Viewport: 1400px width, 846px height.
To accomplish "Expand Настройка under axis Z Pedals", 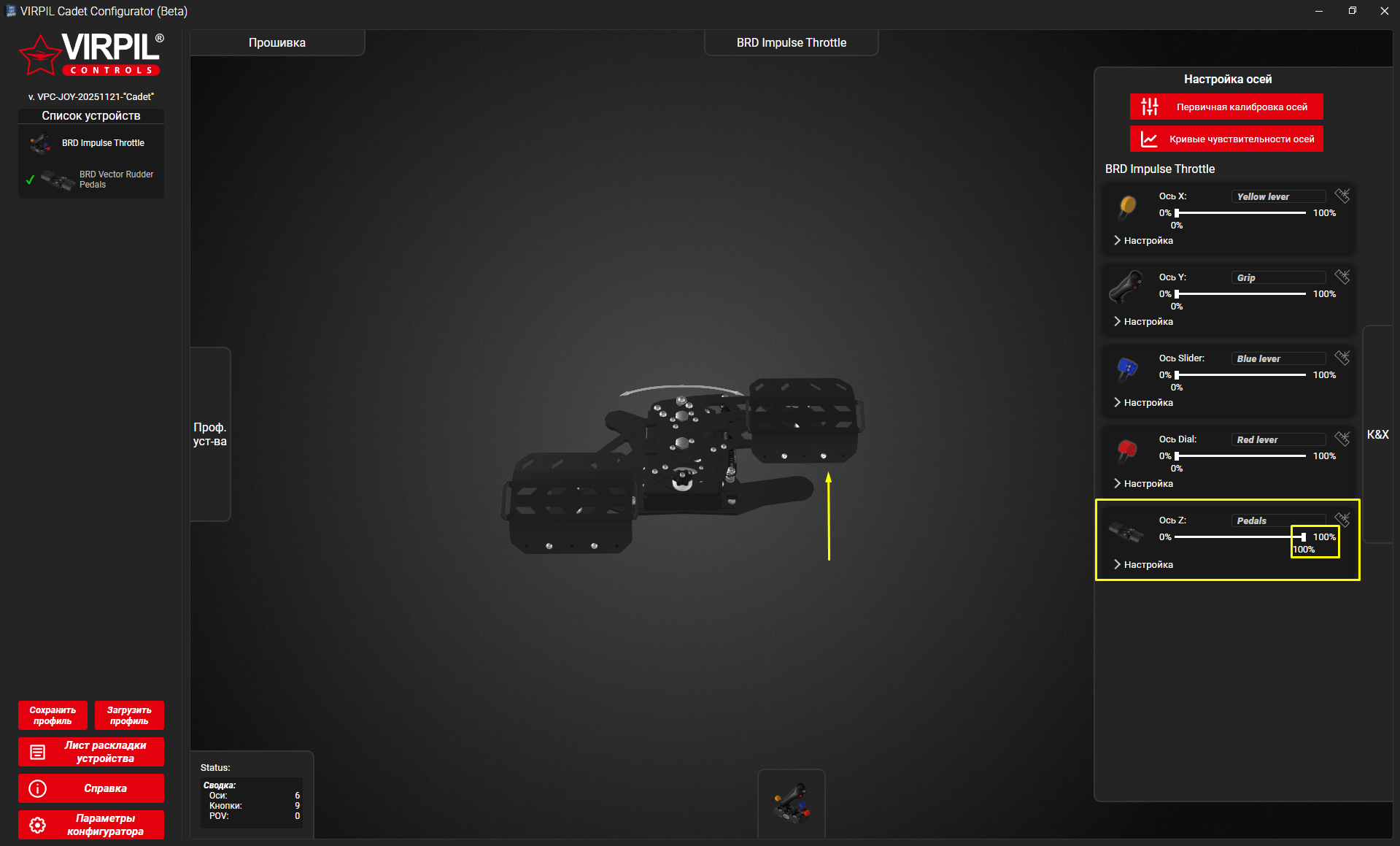I will (x=1143, y=565).
